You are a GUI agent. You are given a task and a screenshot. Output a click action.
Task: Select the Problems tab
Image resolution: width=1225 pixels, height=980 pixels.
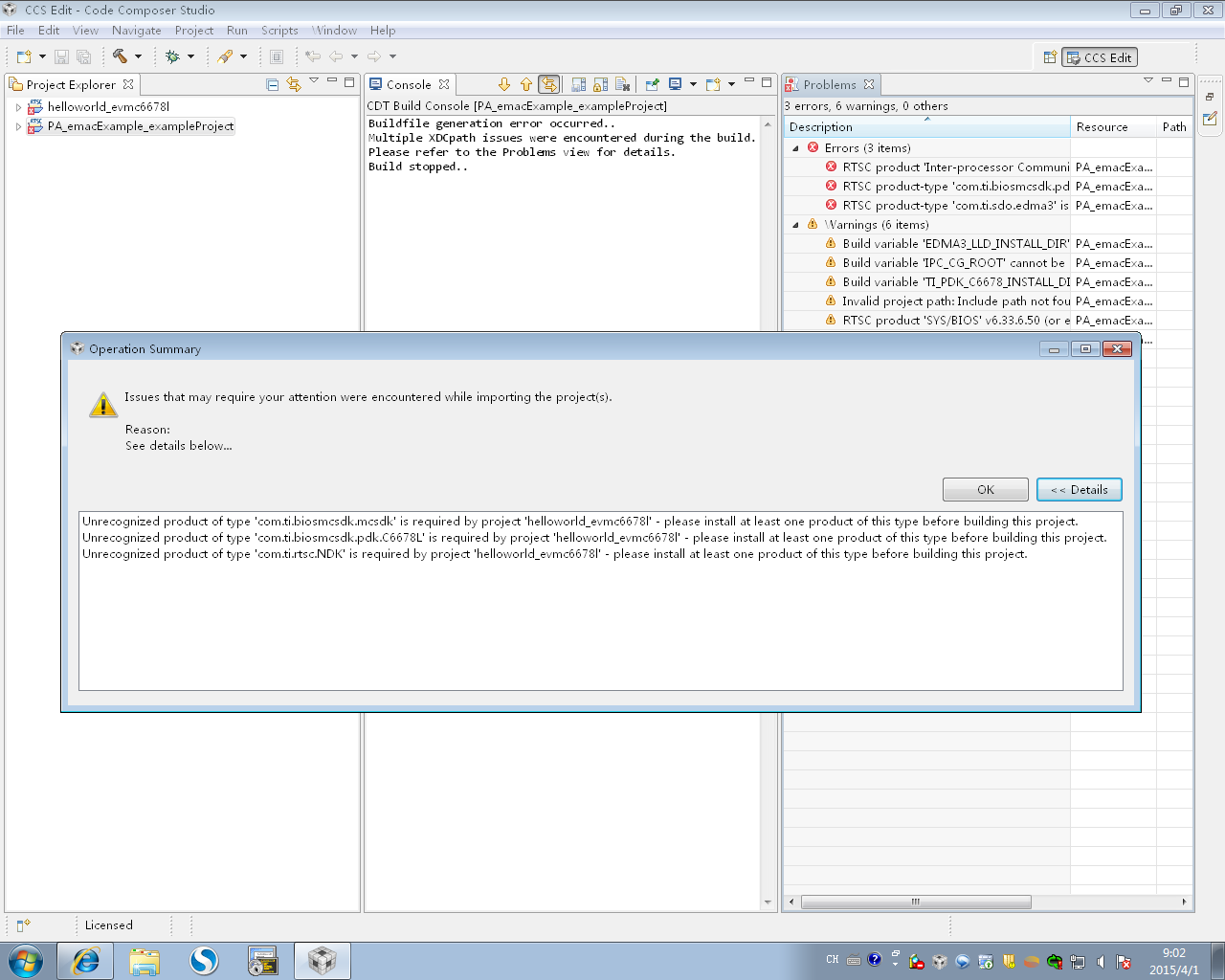click(x=830, y=85)
